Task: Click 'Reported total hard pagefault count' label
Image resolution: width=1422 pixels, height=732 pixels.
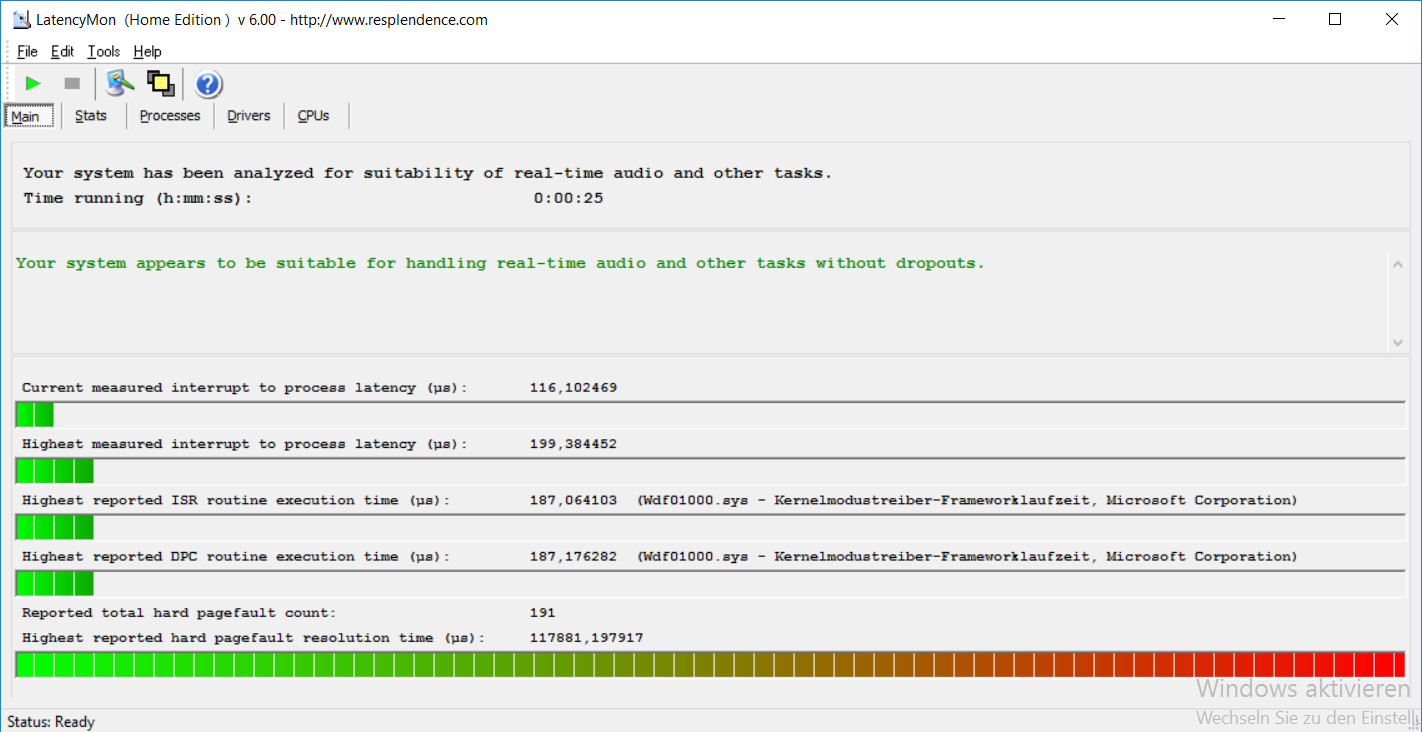Action: [x=179, y=613]
